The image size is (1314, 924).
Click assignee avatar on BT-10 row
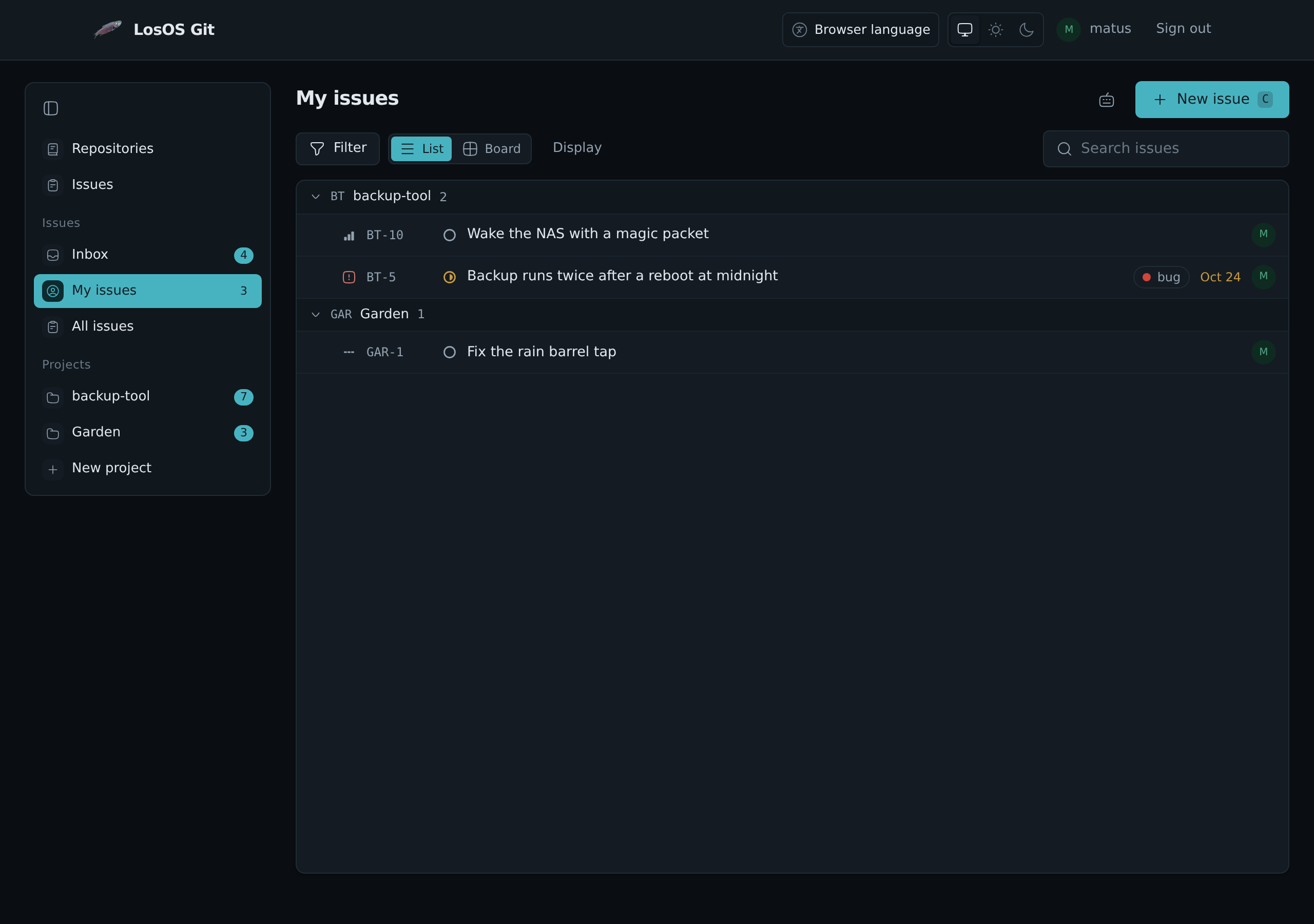click(x=1263, y=235)
